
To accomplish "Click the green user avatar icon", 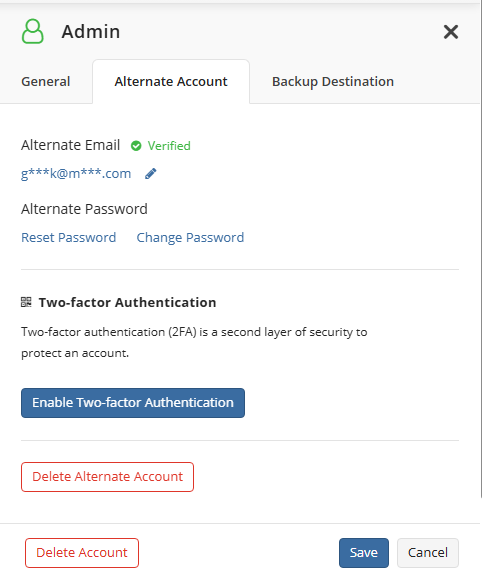I will point(33,31).
